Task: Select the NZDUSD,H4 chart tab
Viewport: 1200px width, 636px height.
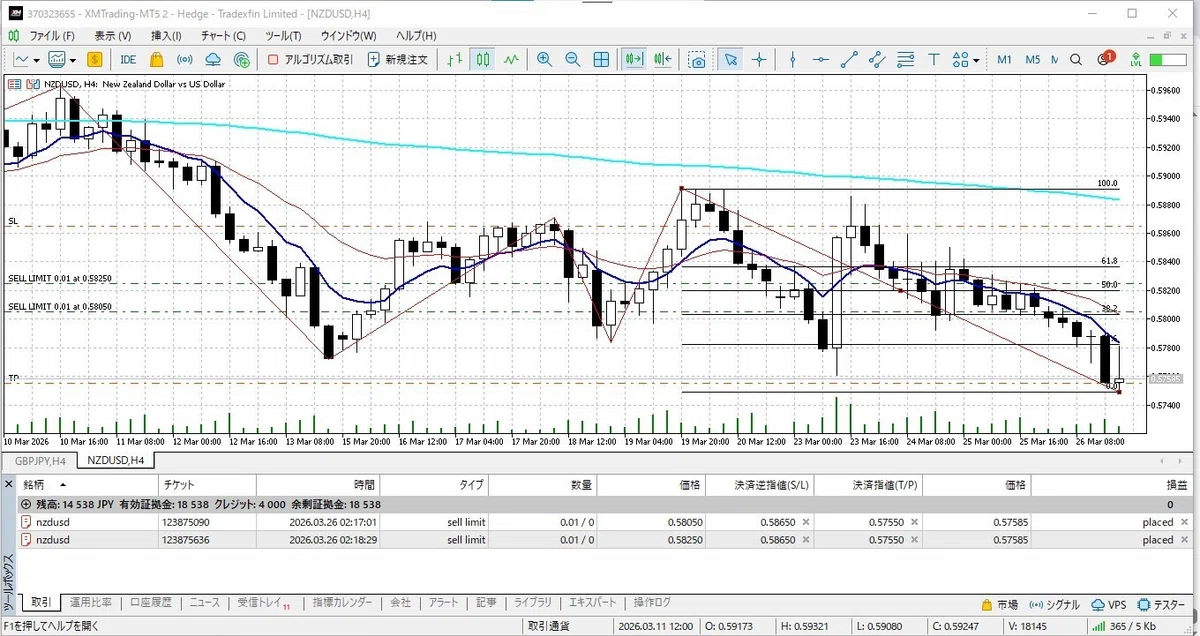Action: coord(114,460)
